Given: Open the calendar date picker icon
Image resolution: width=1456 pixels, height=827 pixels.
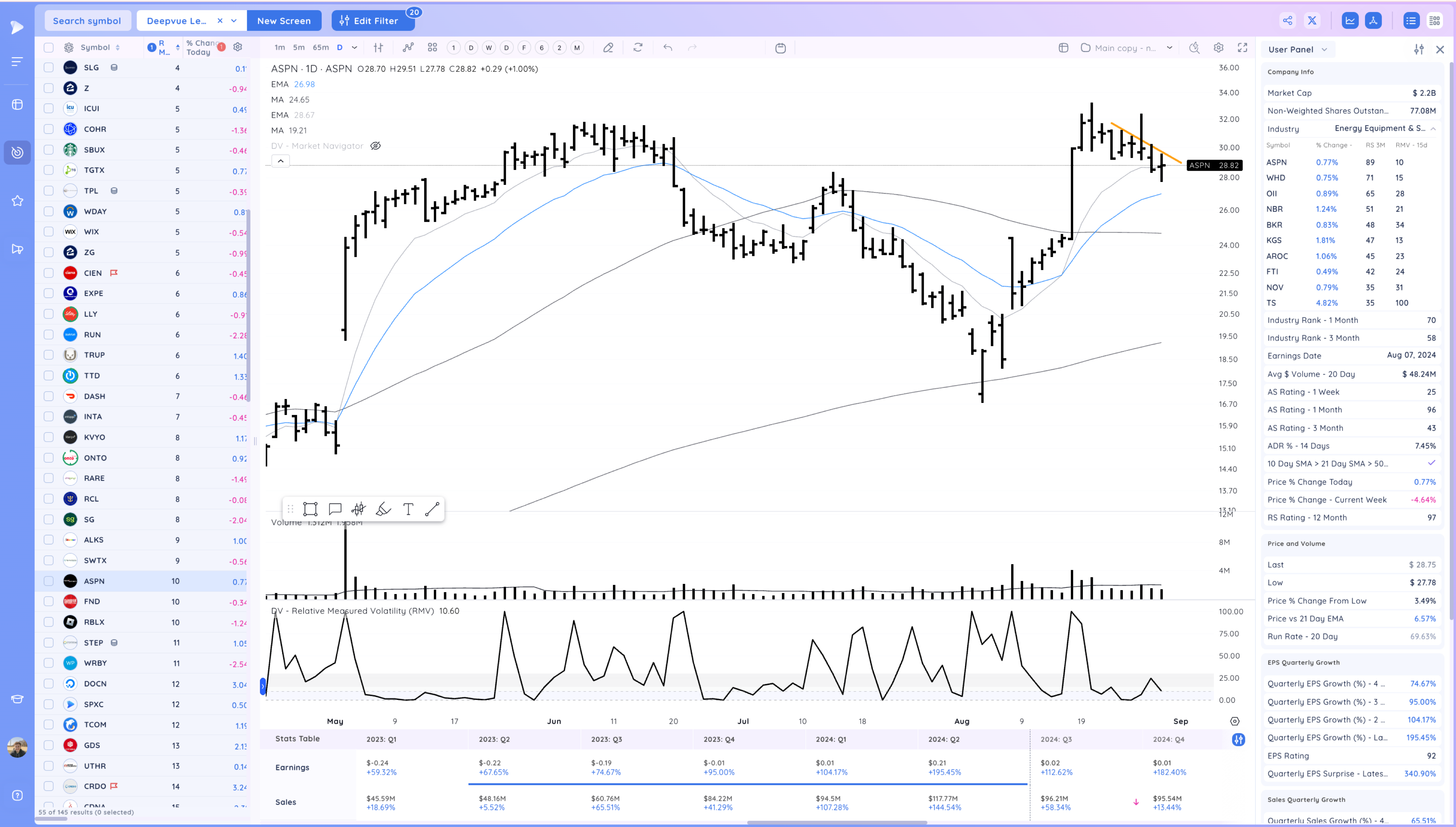Looking at the screenshot, I should click(780, 48).
